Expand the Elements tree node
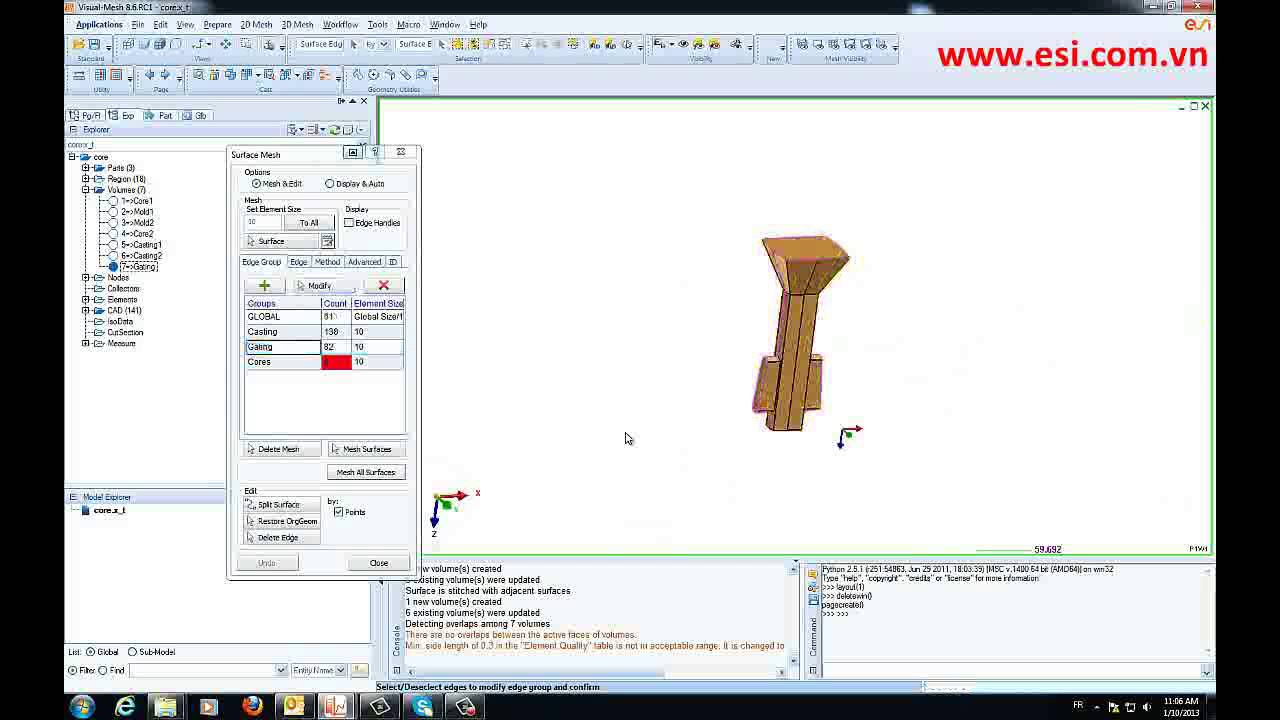The image size is (1280, 720). click(x=86, y=300)
